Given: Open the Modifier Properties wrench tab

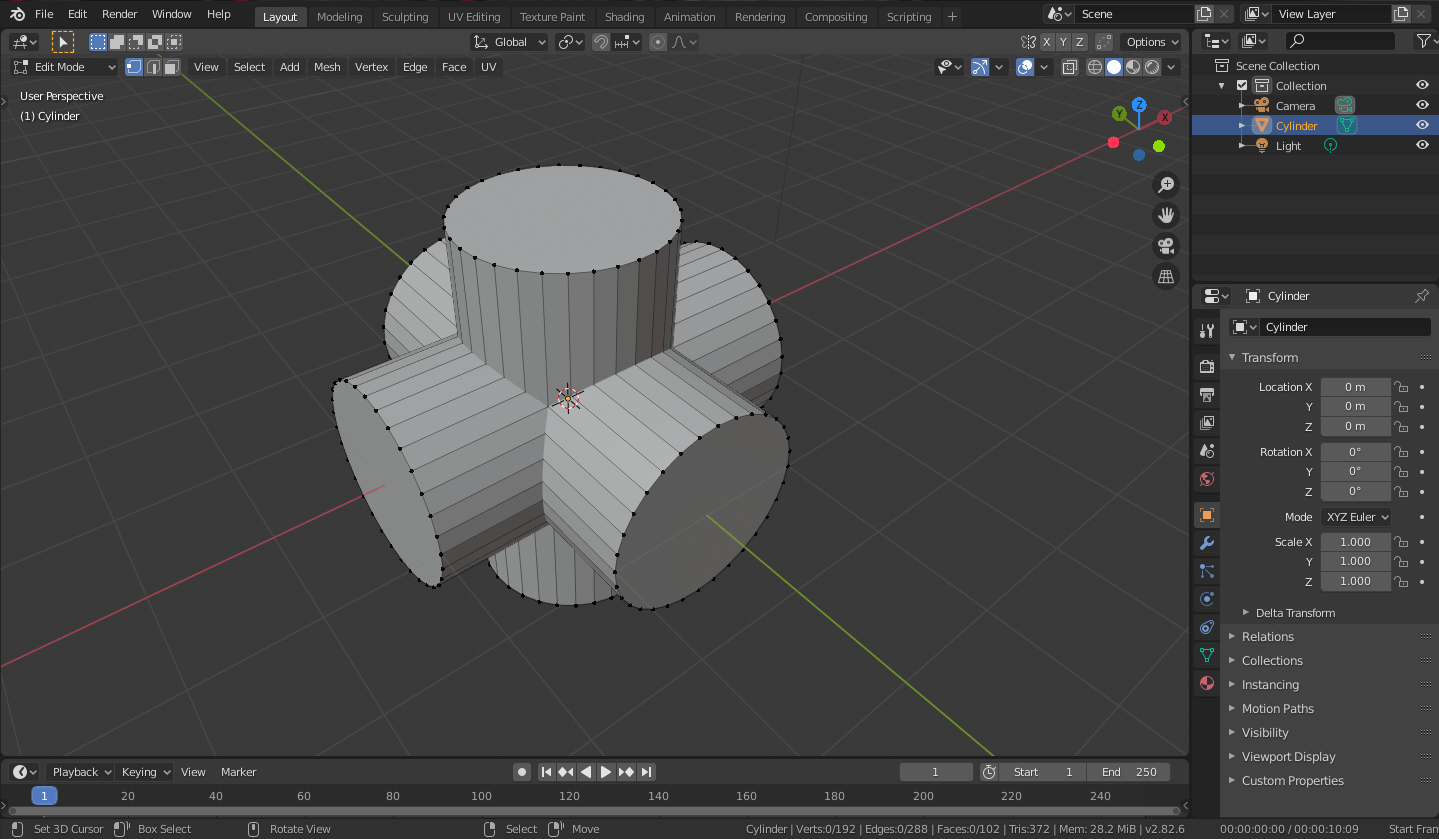Looking at the screenshot, I should [1206, 543].
